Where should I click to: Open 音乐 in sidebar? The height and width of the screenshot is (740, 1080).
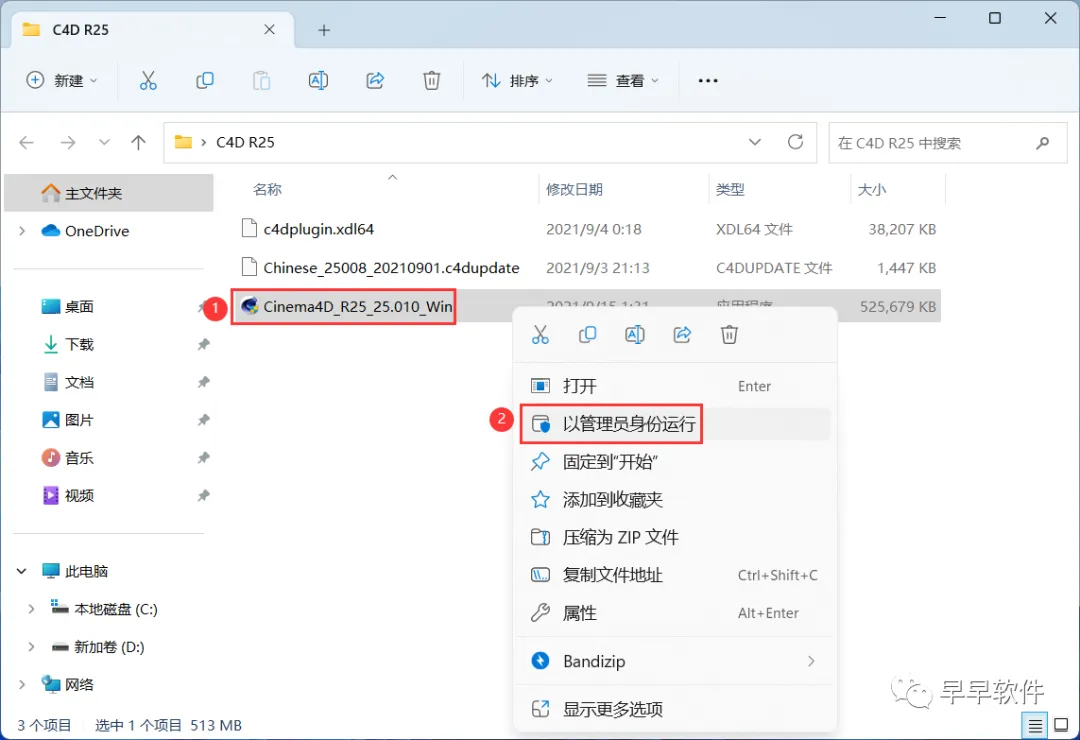tap(68, 458)
